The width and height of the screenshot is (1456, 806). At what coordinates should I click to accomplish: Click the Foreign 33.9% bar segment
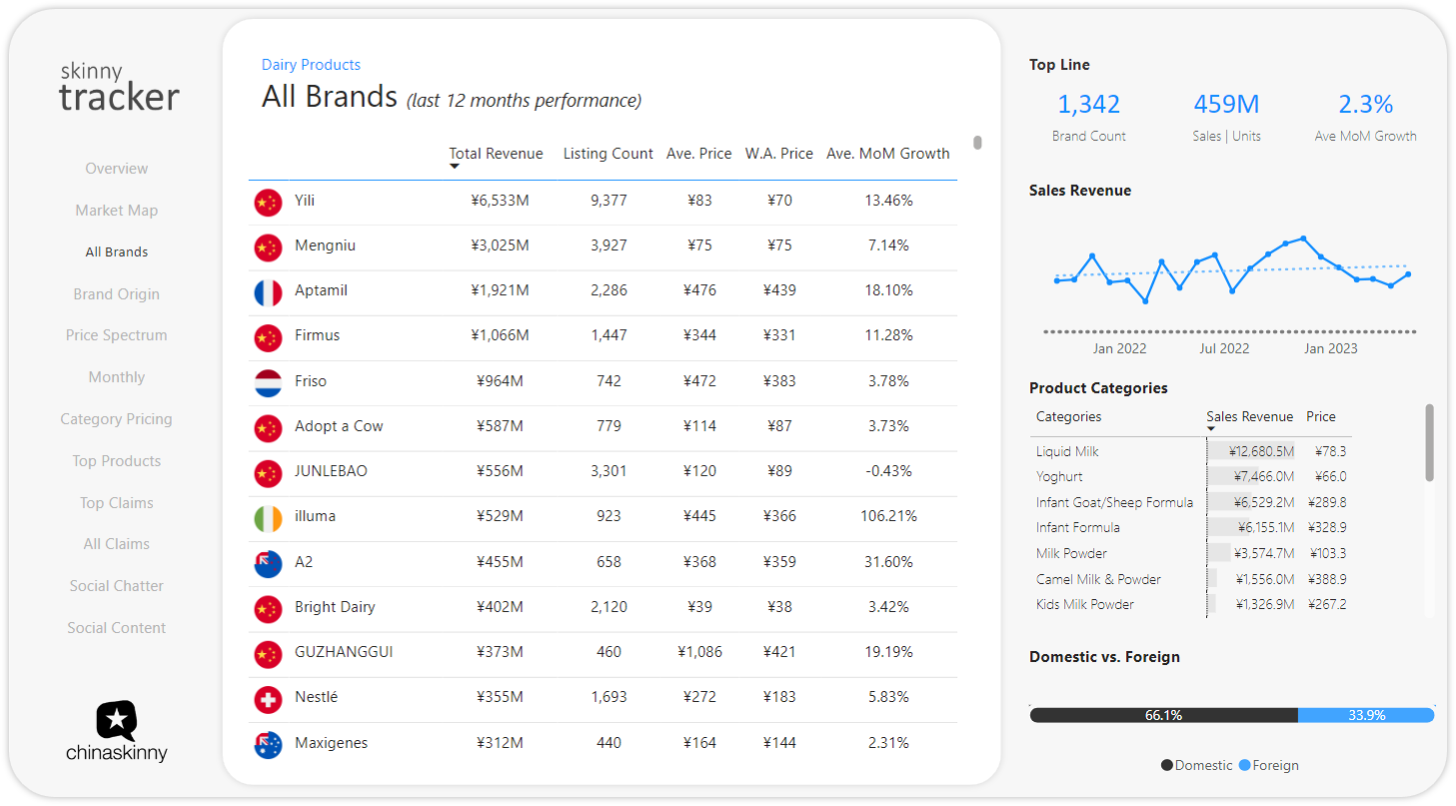coord(1366,715)
